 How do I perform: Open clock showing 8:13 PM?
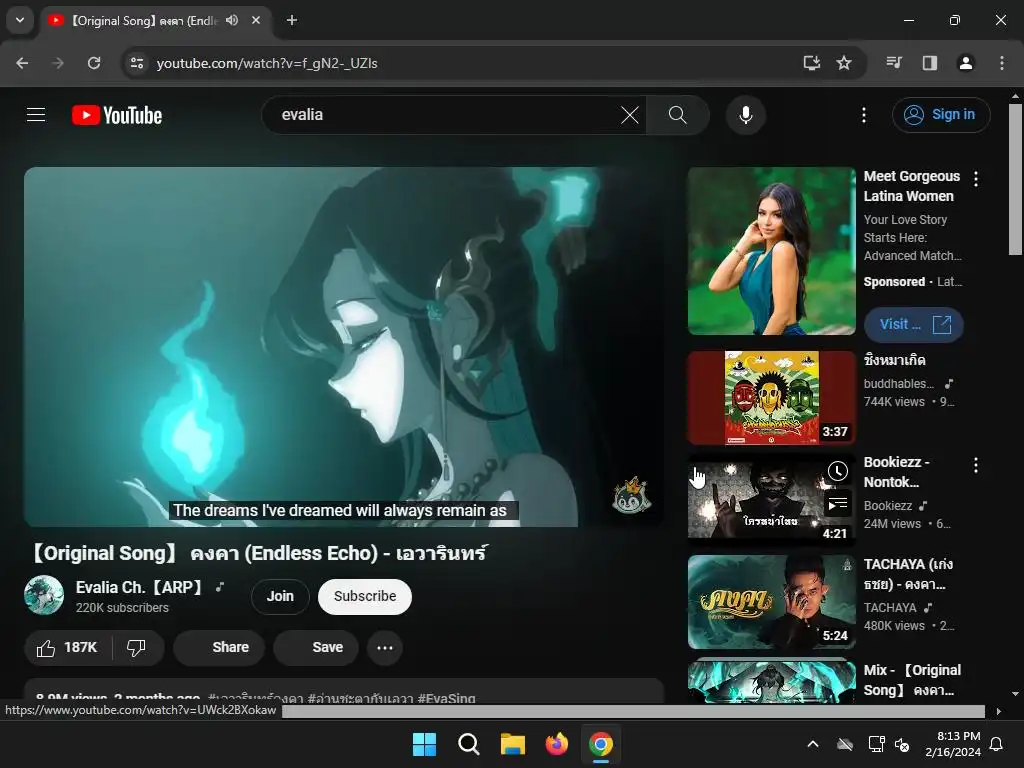click(953, 744)
